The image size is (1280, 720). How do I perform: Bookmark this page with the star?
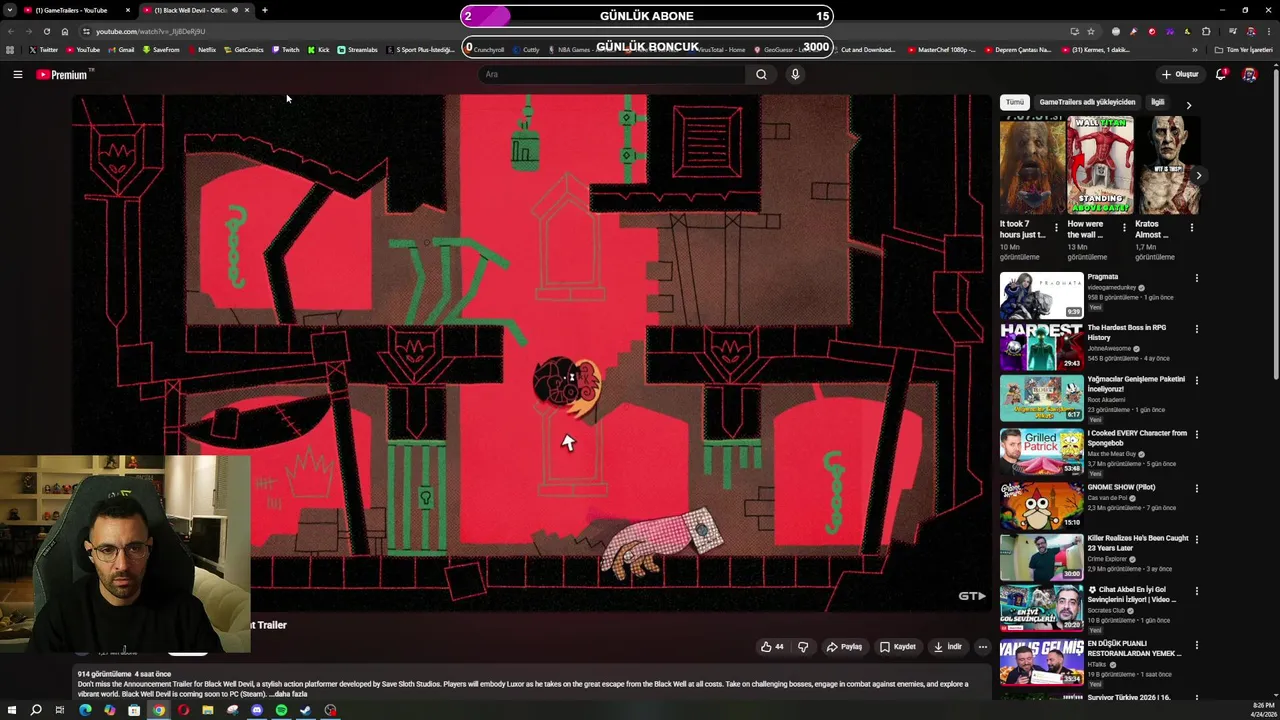click(1091, 31)
